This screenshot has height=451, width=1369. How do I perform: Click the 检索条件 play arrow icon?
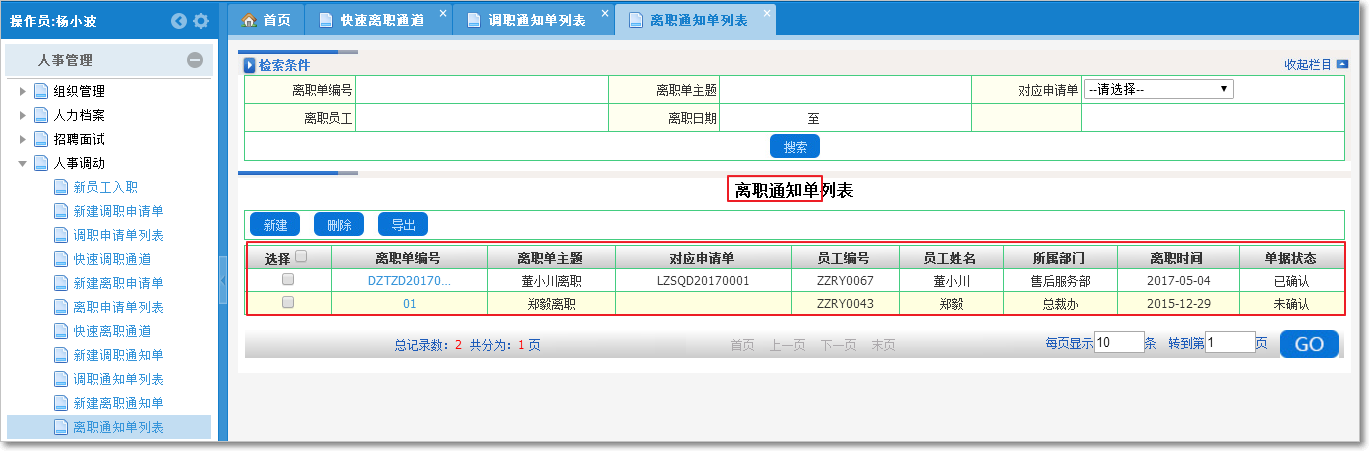(250, 66)
